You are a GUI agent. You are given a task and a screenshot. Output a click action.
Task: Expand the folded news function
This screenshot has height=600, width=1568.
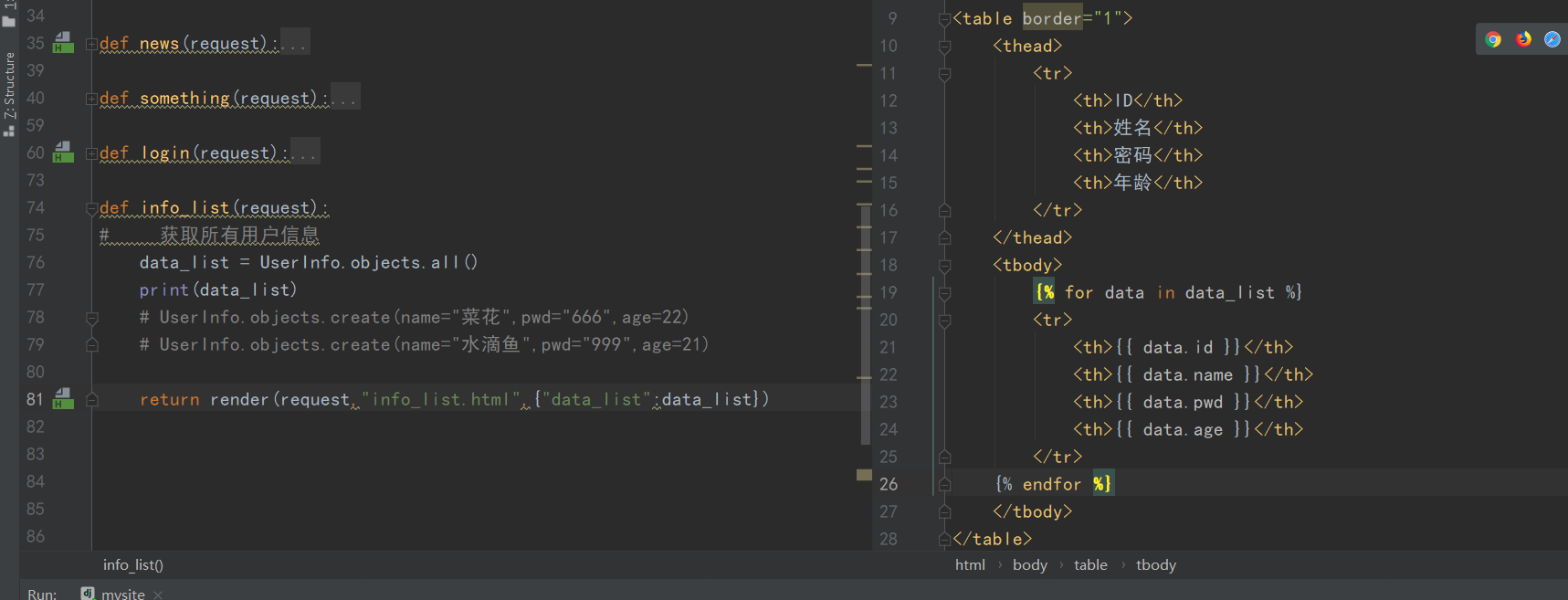click(91, 44)
